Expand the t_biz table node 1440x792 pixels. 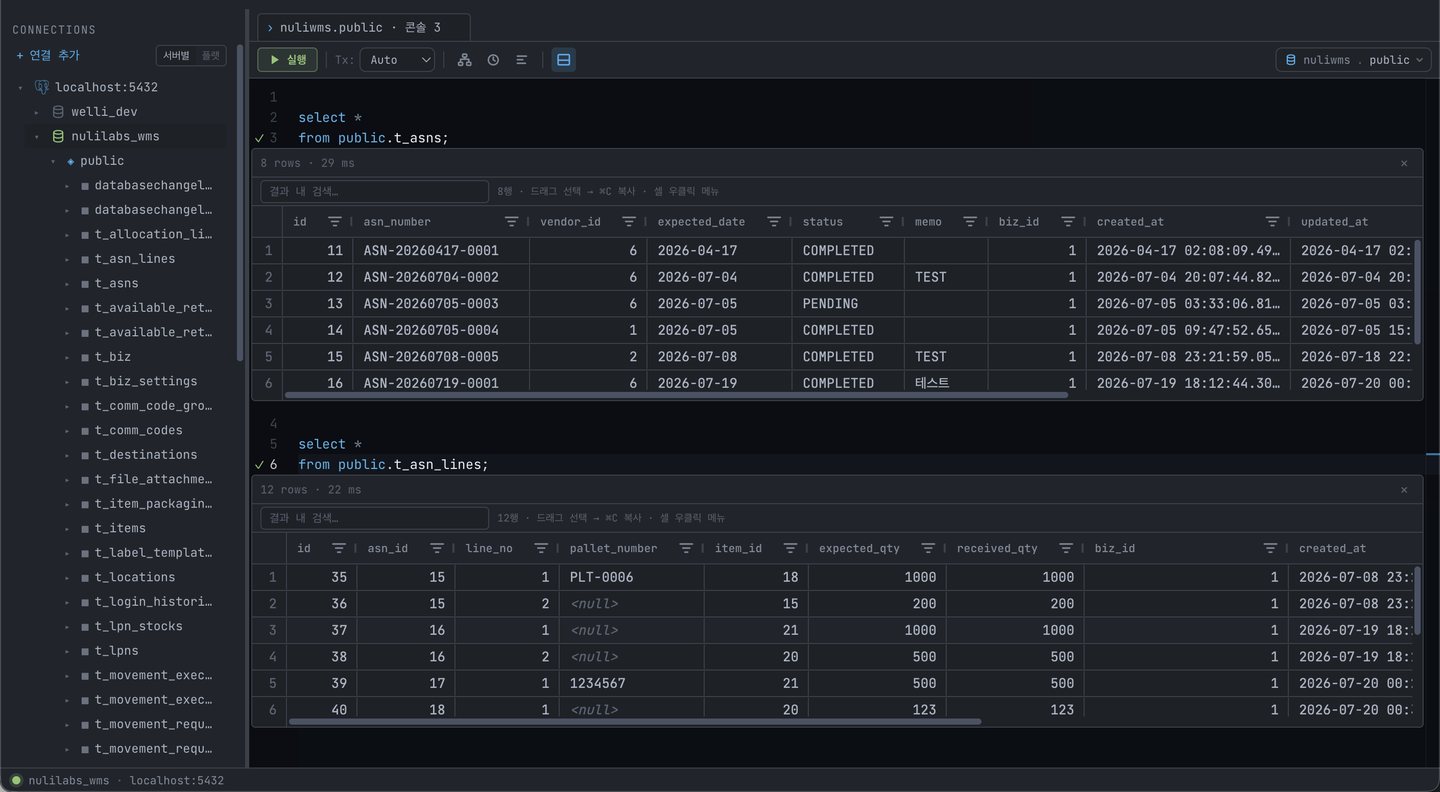68,357
